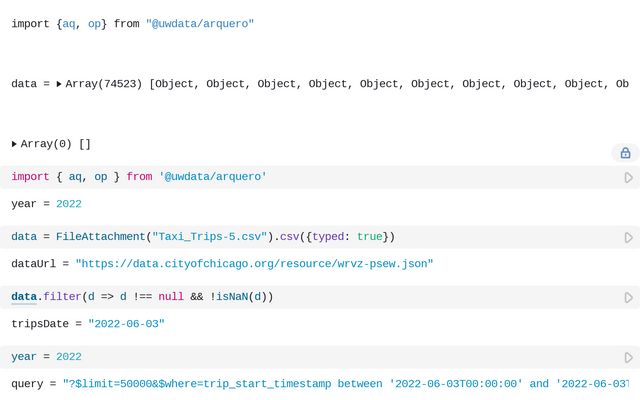The width and height of the screenshot is (640, 400).
Task: Click the aq name in top rendered import
Action: [x=69, y=23]
